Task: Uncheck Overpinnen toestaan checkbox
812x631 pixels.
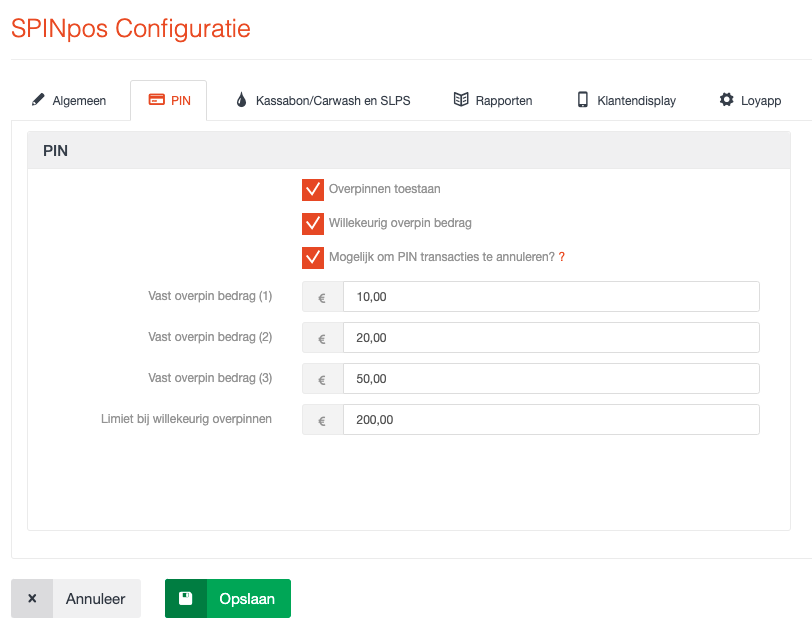Action: 313,190
